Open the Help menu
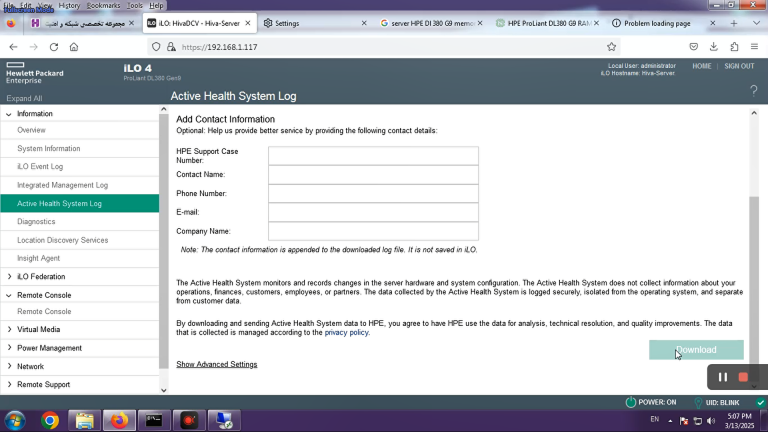Image resolution: width=768 pixels, height=432 pixels. [x=156, y=5]
